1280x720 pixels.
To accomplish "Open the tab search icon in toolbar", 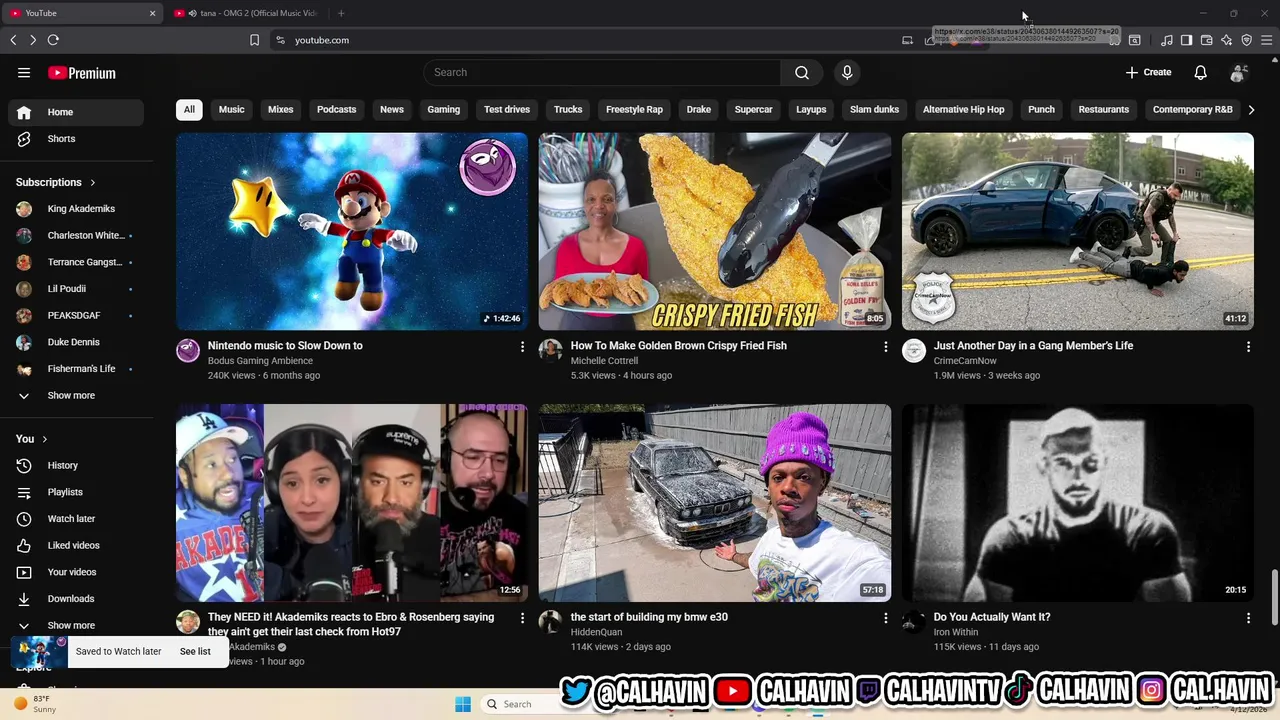I will [1135, 40].
